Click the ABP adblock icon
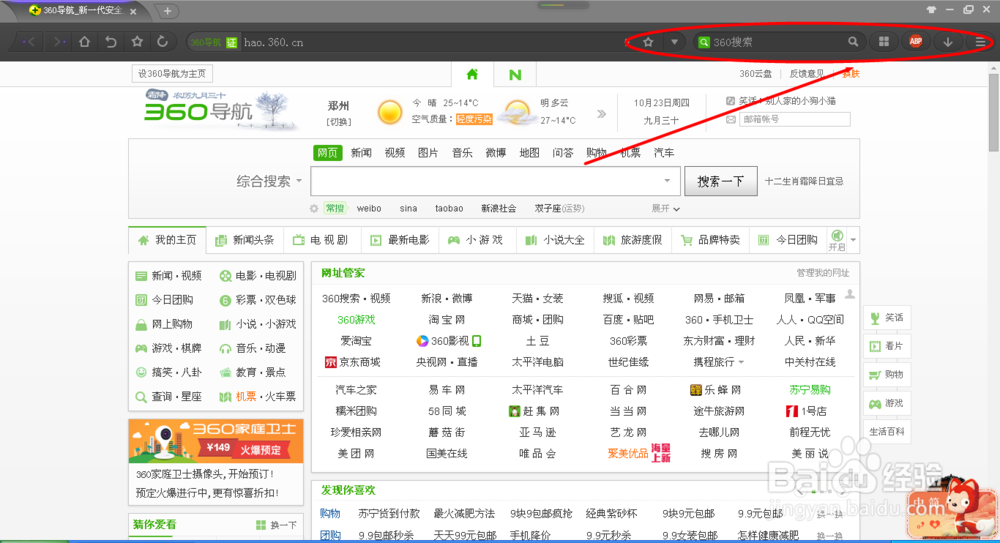 click(916, 41)
